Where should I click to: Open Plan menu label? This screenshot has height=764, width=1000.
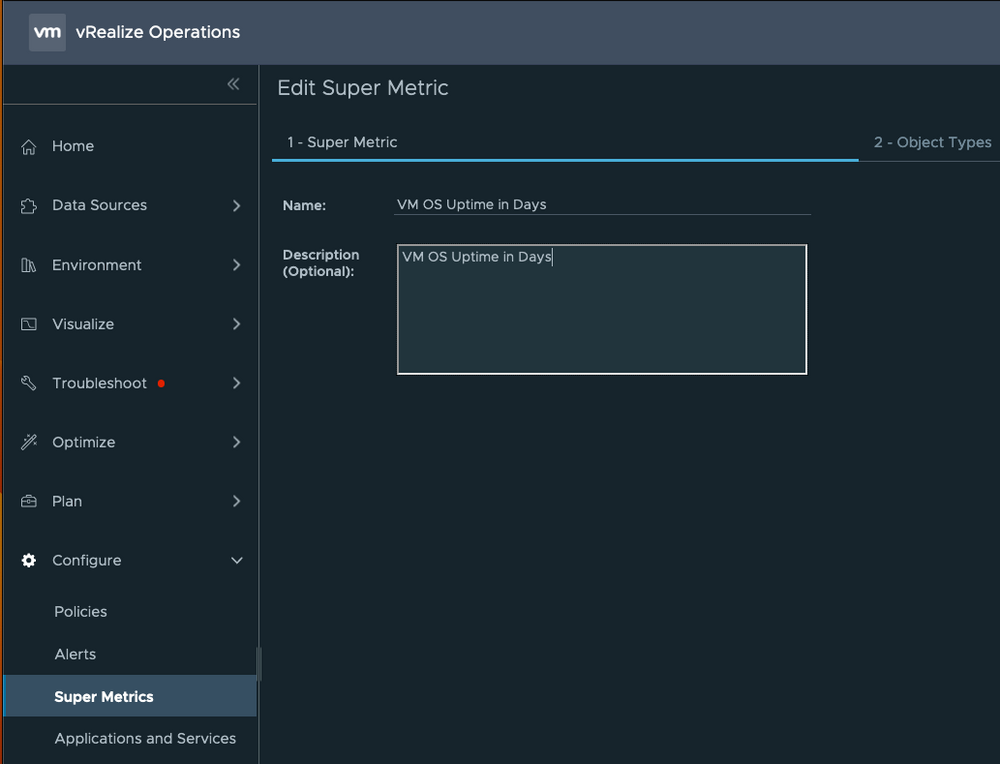67,501
